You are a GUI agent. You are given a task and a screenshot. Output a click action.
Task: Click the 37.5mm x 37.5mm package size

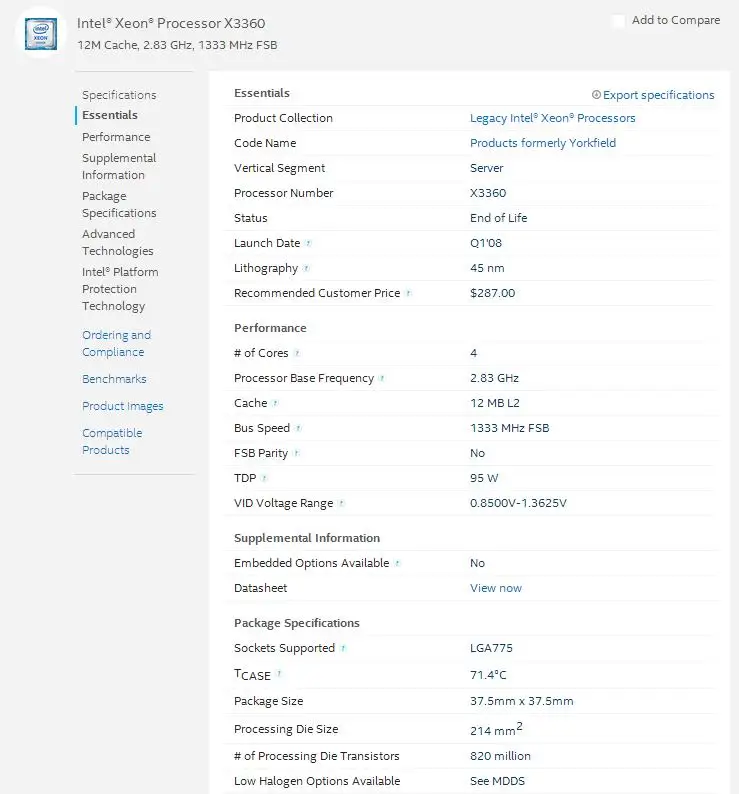point(522,701)
